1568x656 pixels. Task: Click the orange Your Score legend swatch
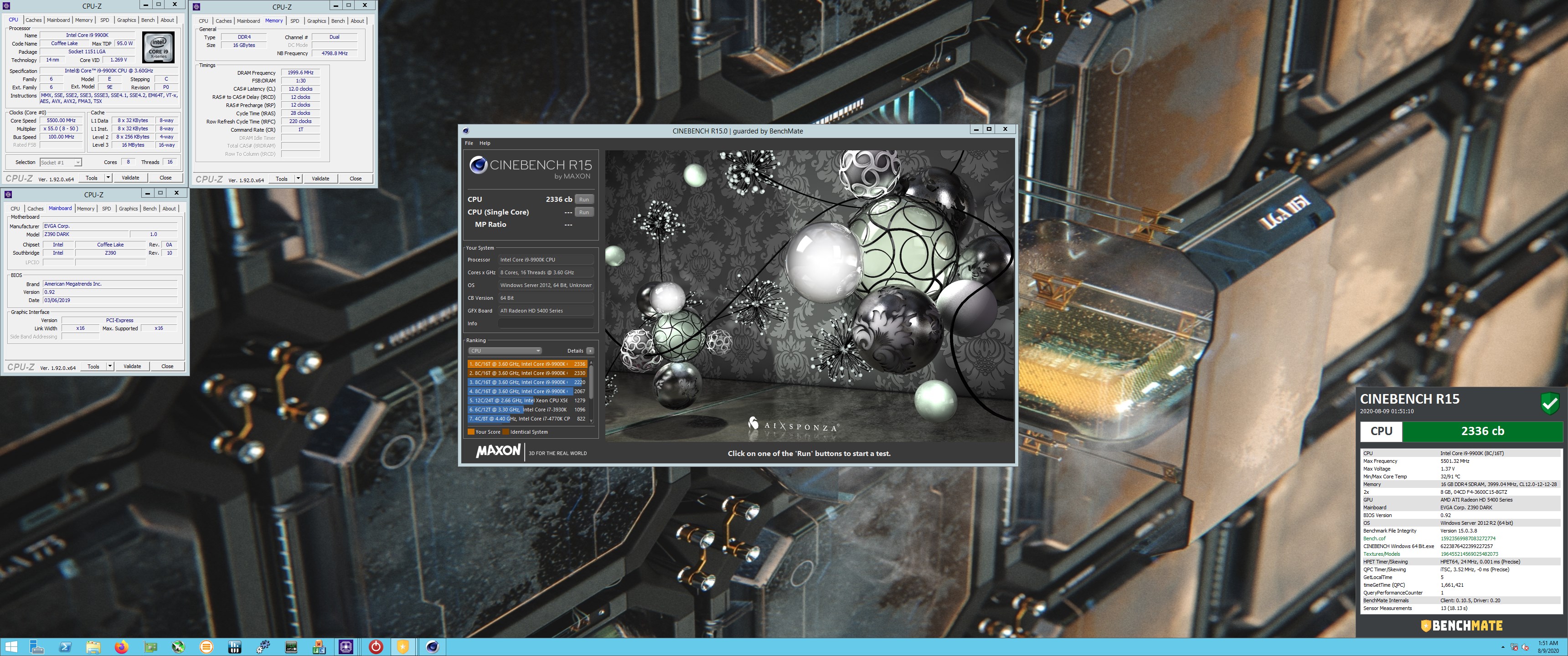coord(470,432)
